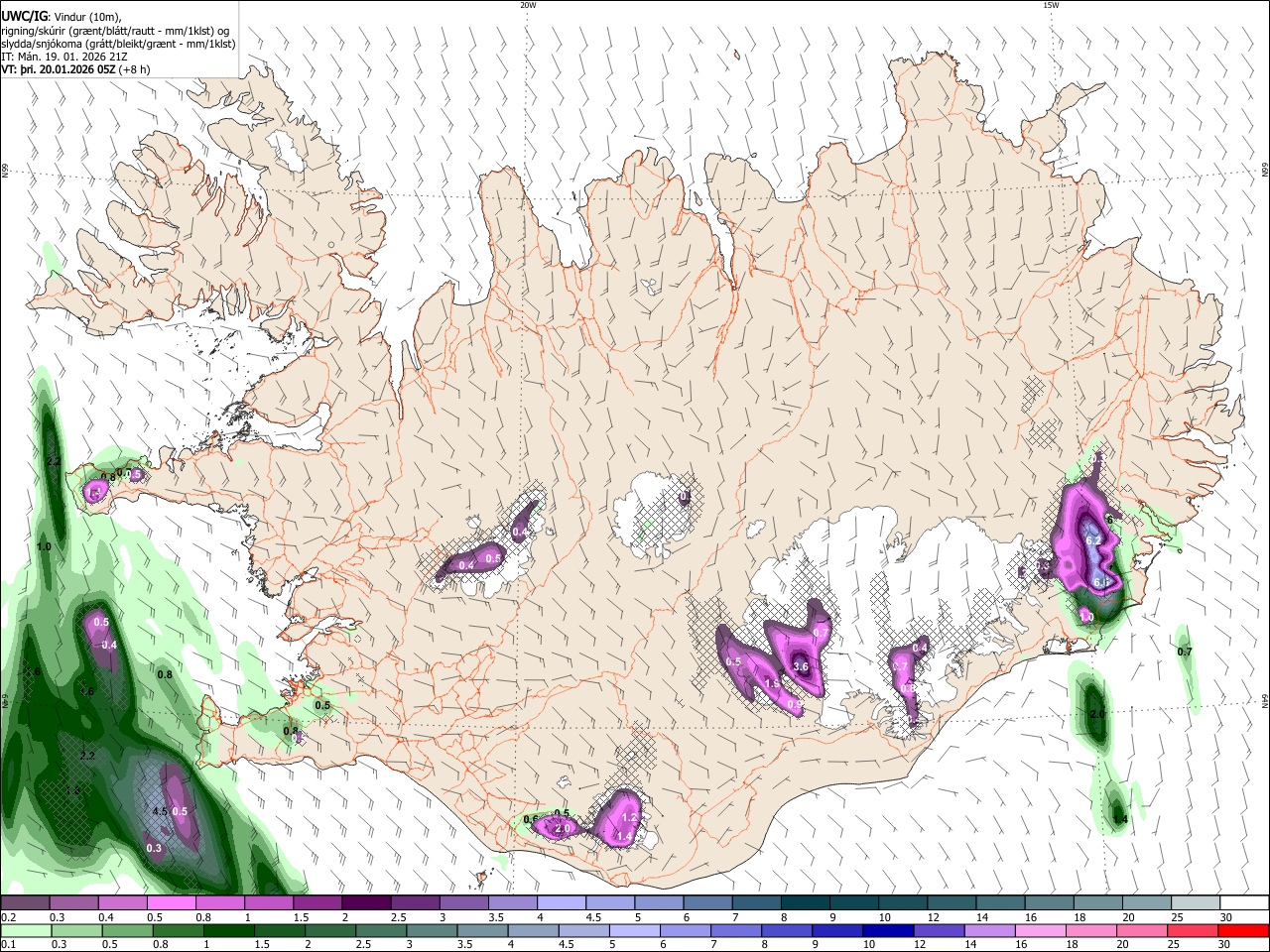Click the UWC/IG title text
Image resolution: width=1270 pixels, height=952 pixels.
point(24,16)
